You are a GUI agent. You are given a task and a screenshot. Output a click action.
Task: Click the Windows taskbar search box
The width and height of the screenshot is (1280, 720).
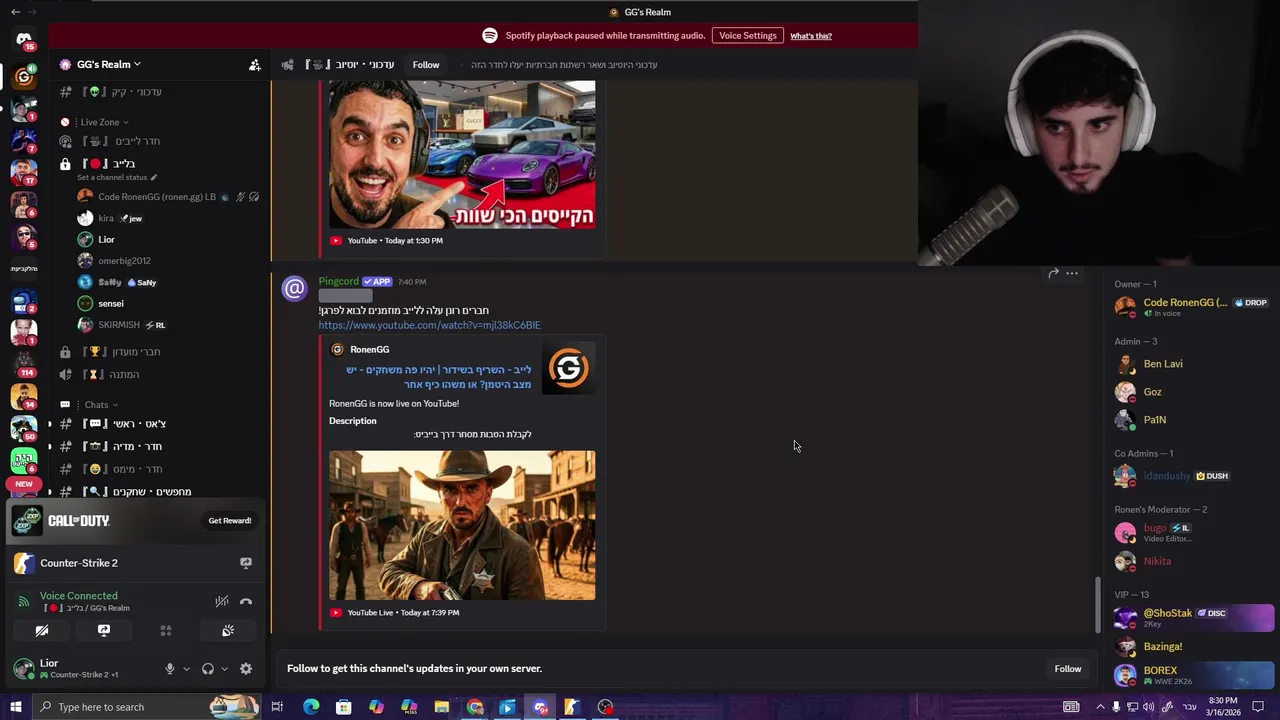click(x=146, y=707)
